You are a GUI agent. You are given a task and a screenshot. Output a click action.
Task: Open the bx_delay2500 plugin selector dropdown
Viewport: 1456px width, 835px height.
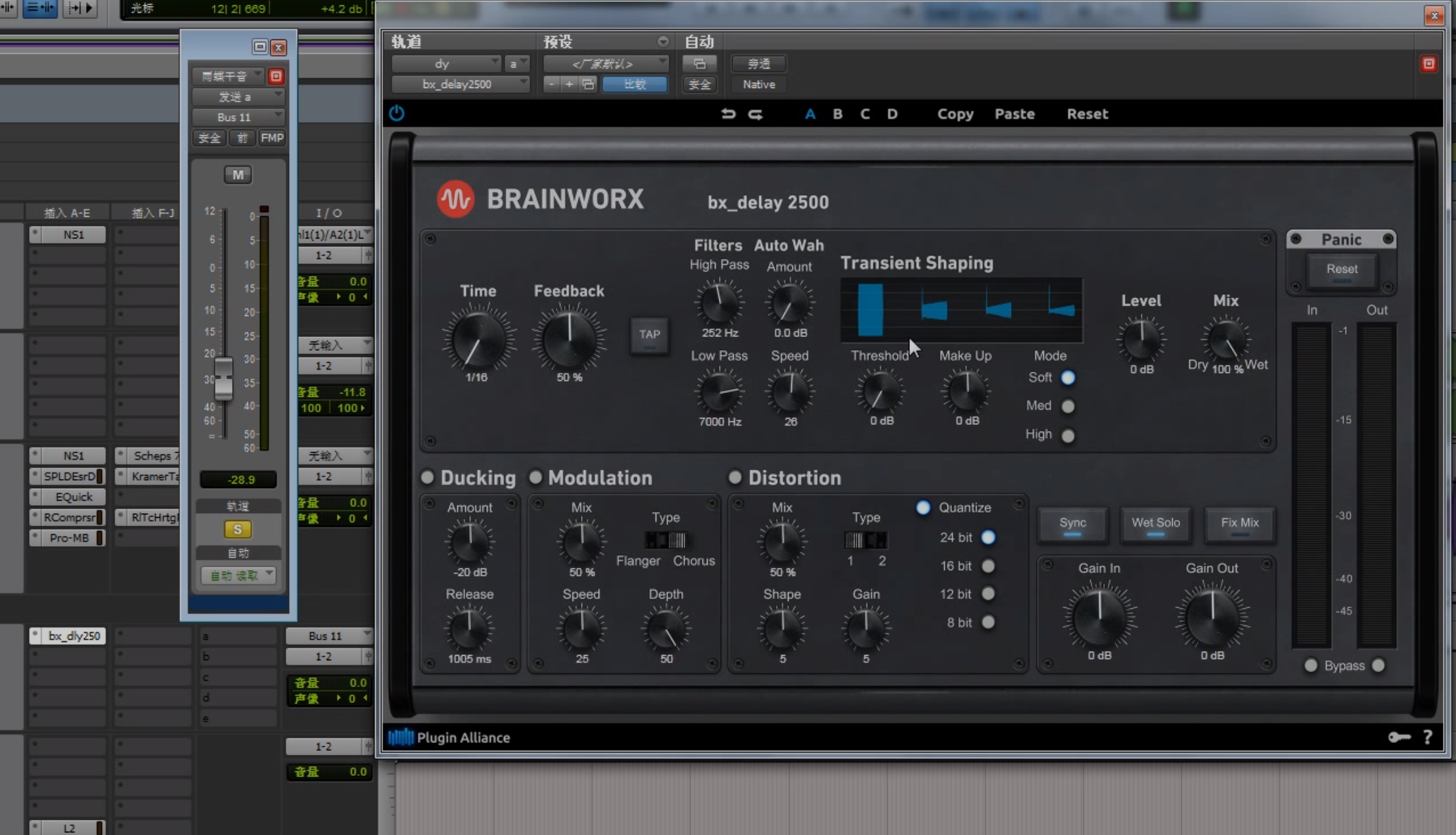pyautogui.click(x=460, y=84)
